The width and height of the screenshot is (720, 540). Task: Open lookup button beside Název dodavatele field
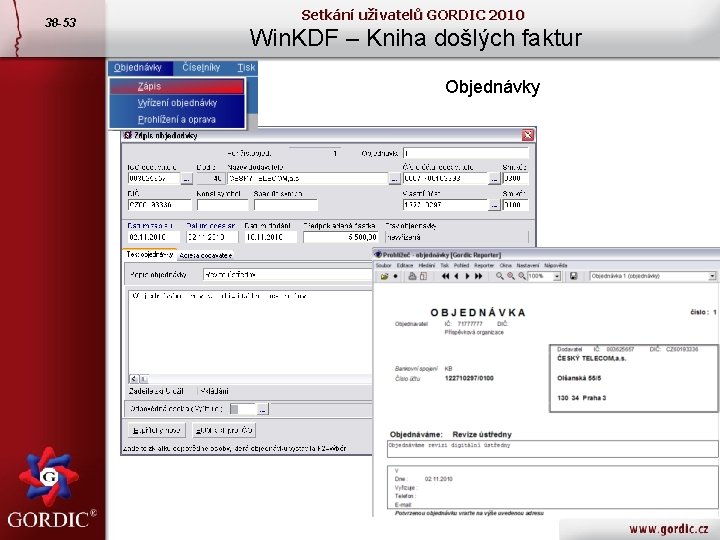pos(394,179)
